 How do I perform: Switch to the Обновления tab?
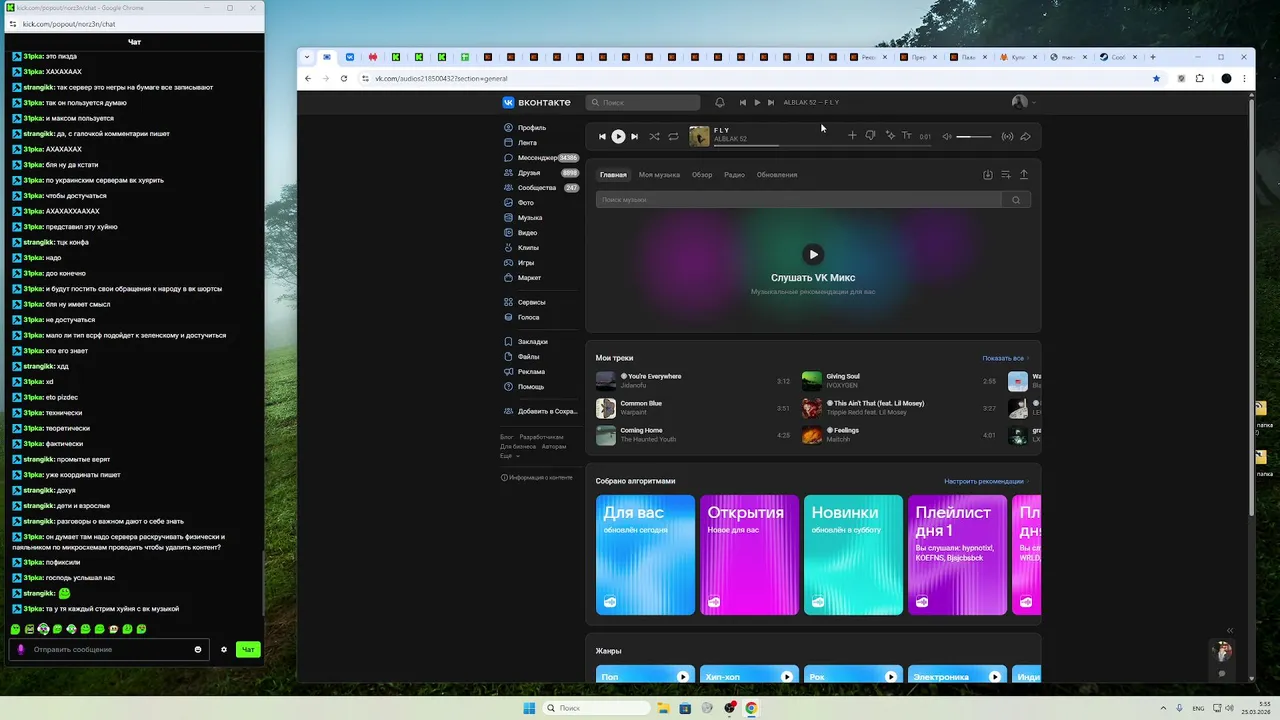(x=777, y=175)
